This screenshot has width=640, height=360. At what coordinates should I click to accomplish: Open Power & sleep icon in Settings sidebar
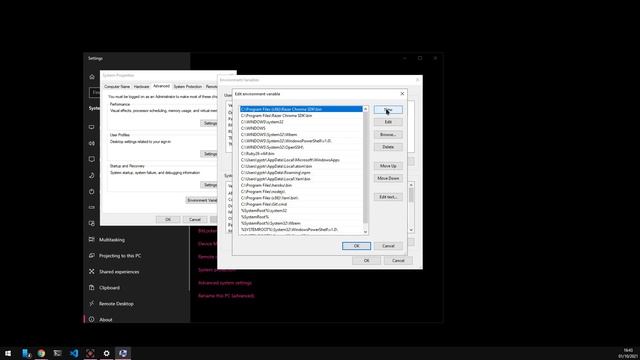[92, 191]
